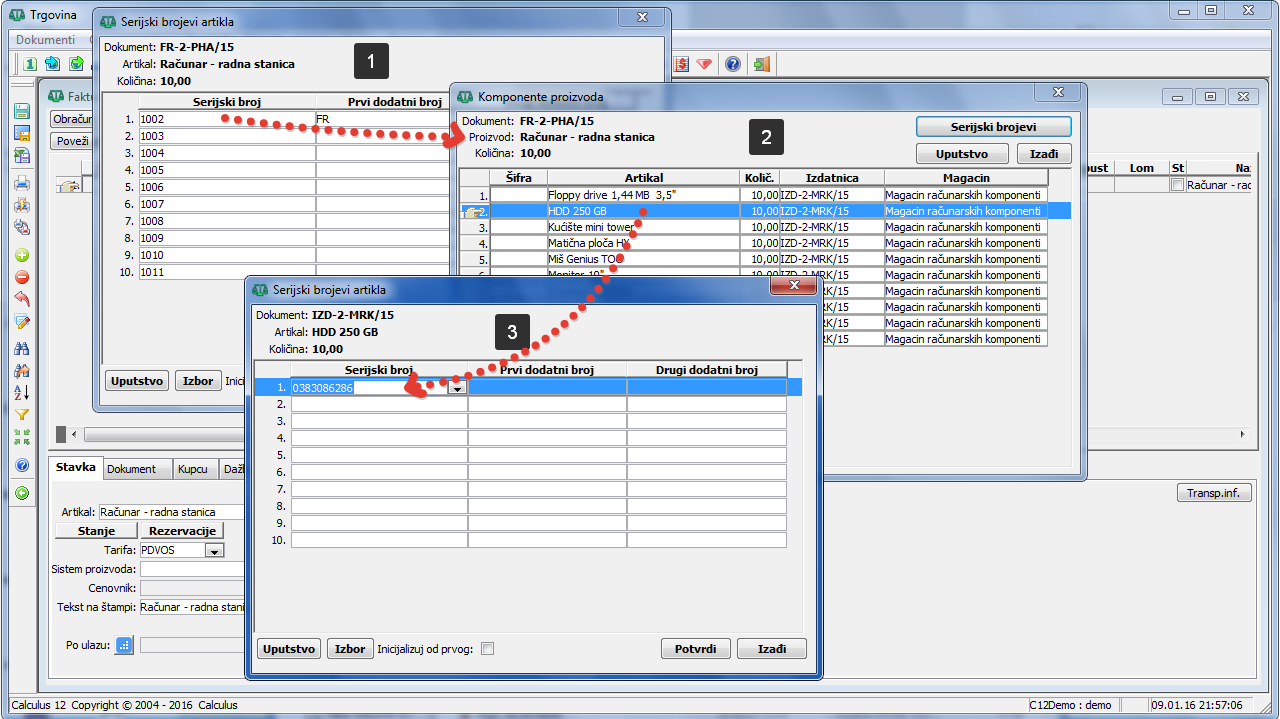Viewport: 1280px width, 719px height.
Task: Click the Rezervacije button
Action: 183,531
